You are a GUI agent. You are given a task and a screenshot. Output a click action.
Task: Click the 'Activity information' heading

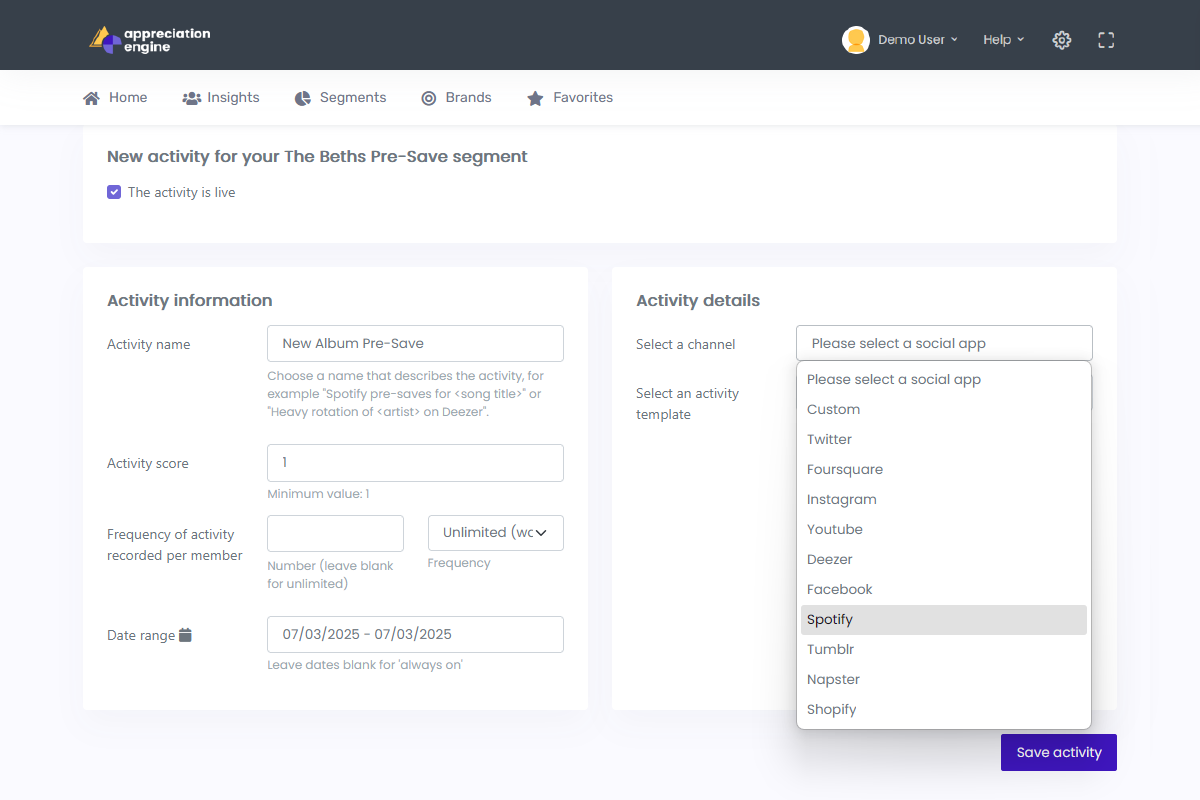coord(190,300)
